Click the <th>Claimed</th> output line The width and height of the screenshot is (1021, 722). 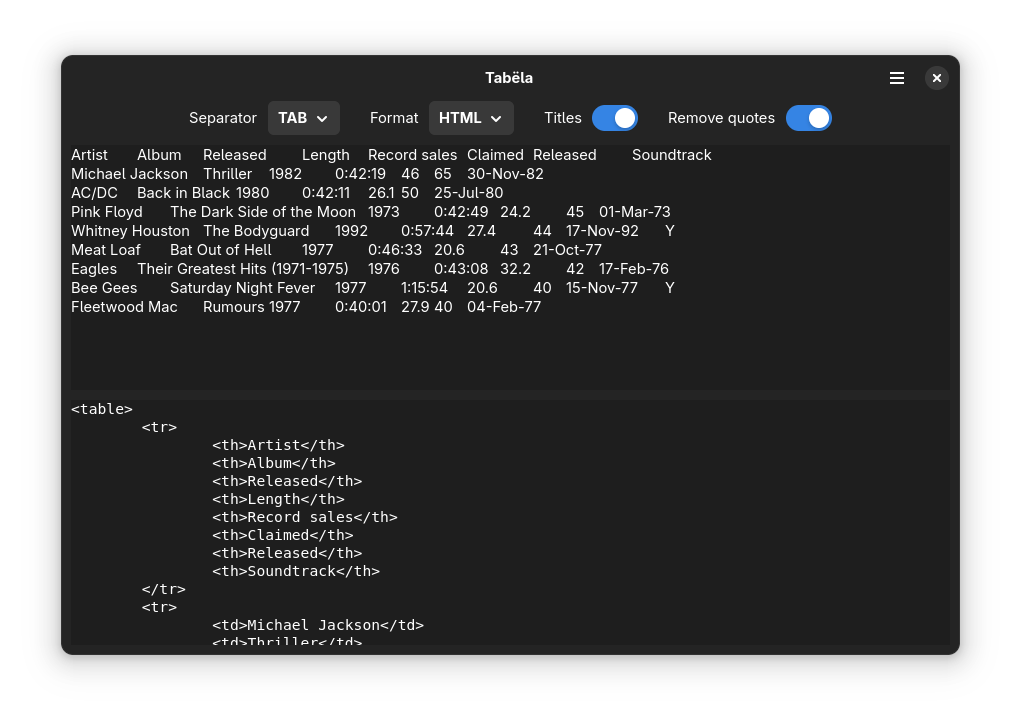283,535
